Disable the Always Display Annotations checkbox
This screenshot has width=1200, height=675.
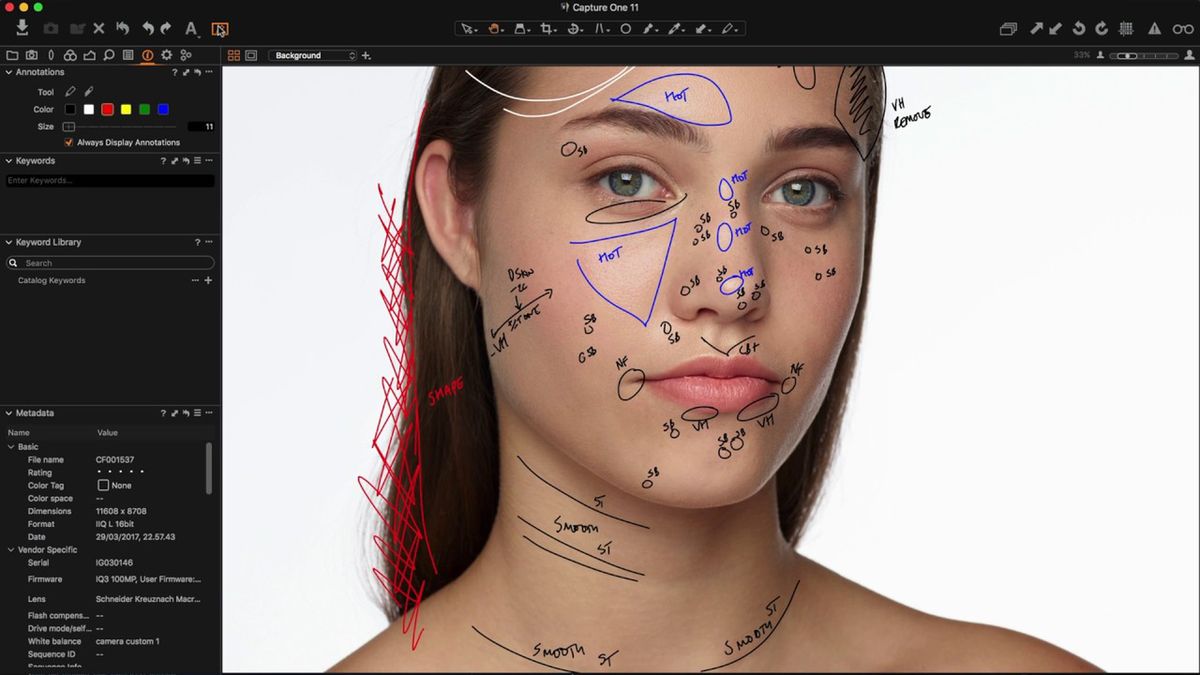(x=69, y=142)
